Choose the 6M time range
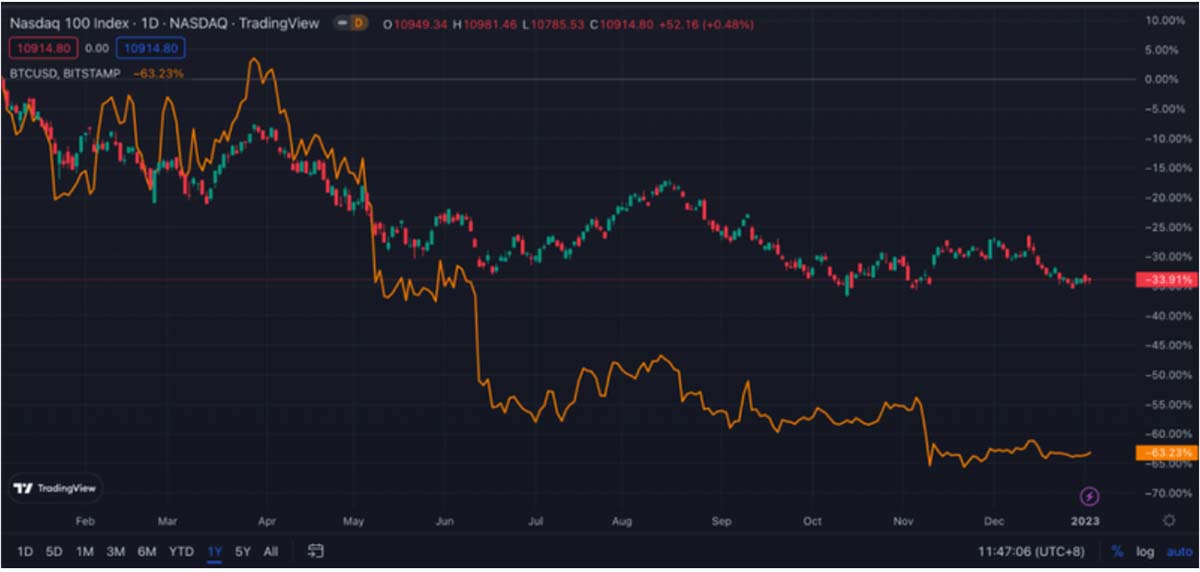 (x=146, y=551)
